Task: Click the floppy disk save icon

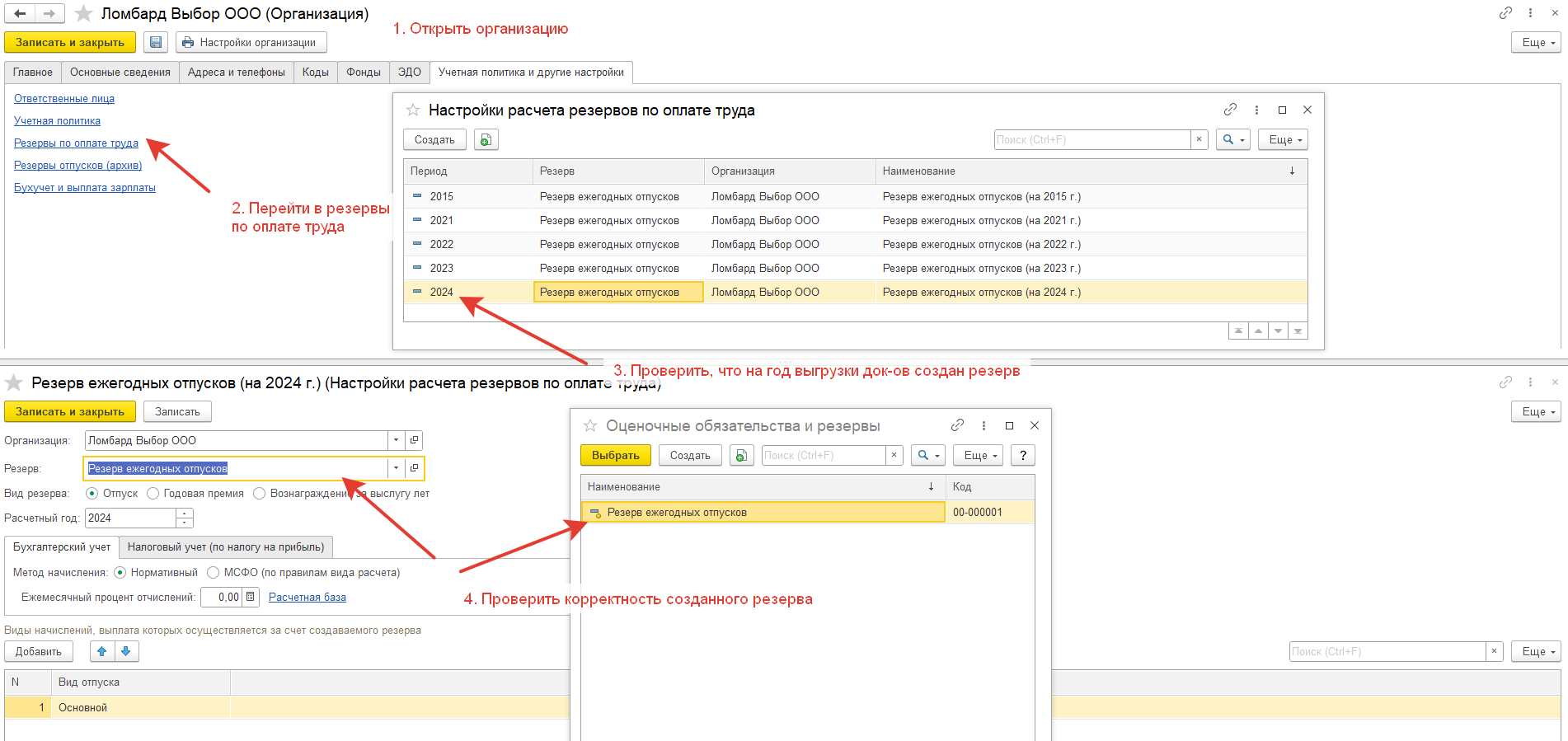Action: click(x=156, y=42)
